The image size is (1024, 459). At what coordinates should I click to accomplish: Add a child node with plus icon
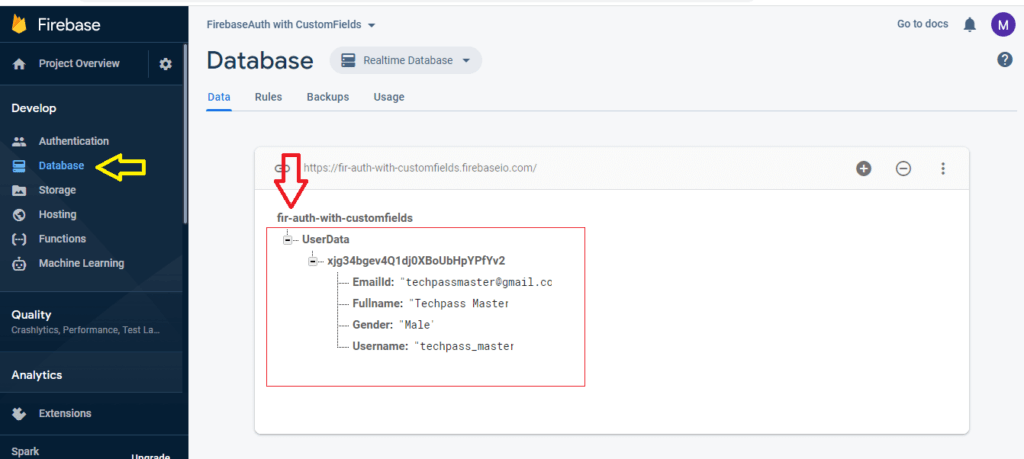863,168
